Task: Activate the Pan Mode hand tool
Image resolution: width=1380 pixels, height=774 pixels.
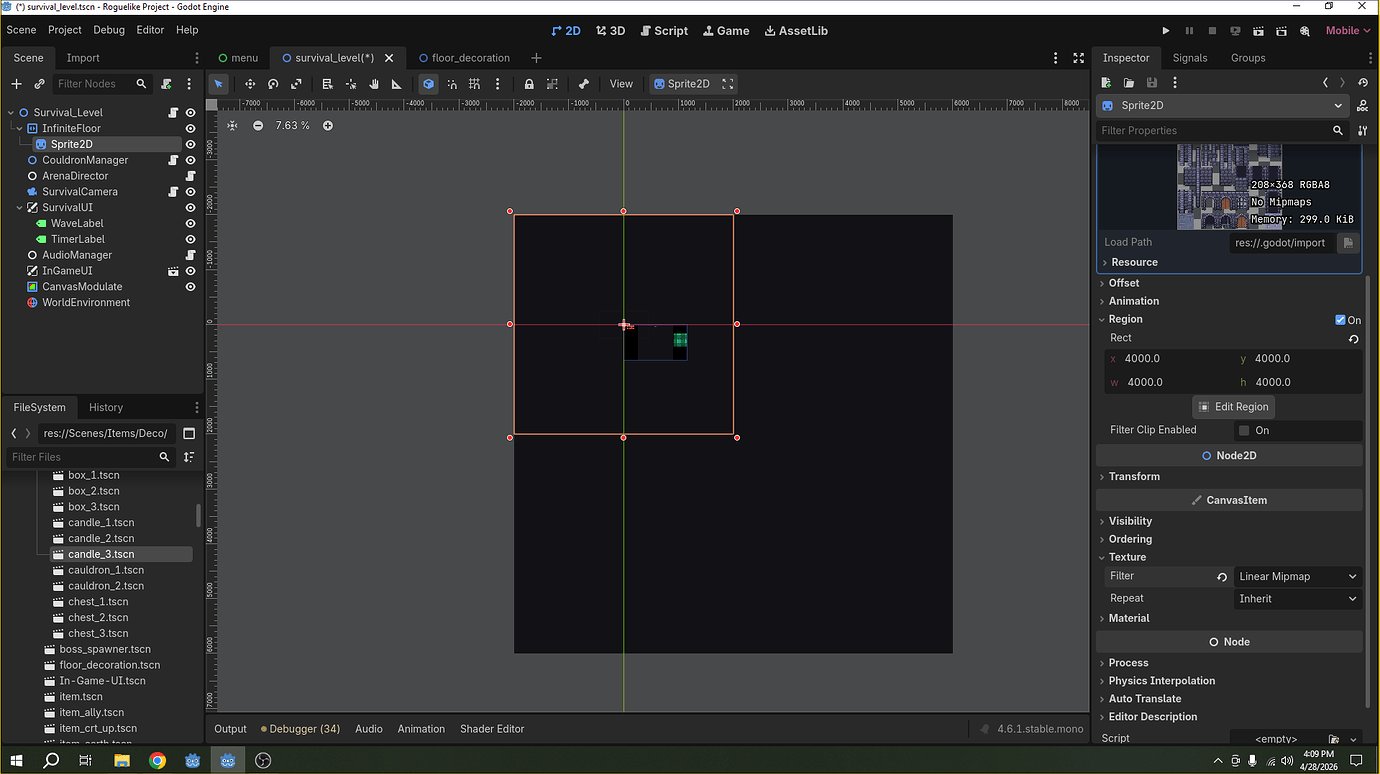Action: click(x=374, y=84)
